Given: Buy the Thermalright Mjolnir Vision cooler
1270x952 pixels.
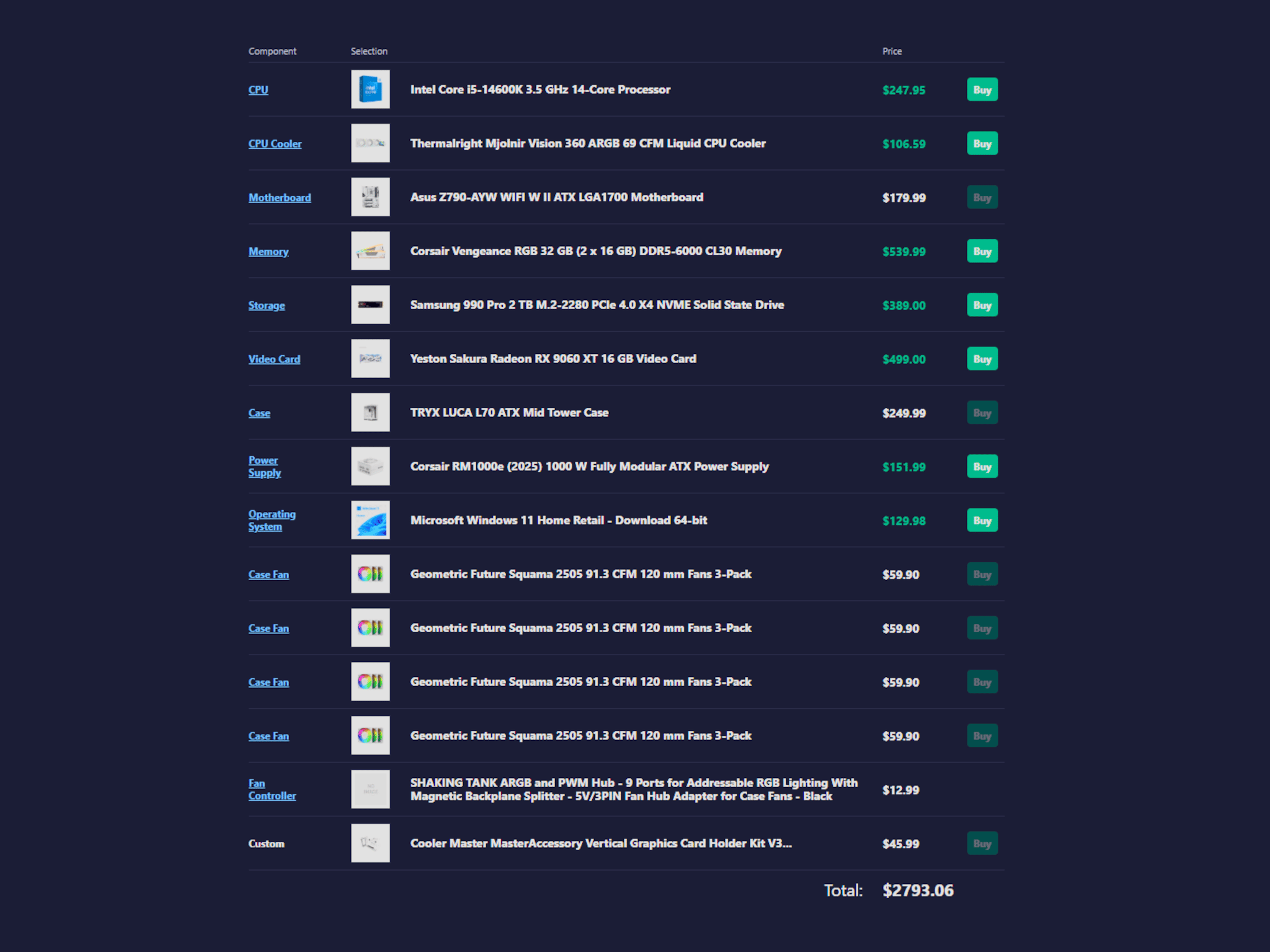Looking at the screenshot, I should (982, 144).
